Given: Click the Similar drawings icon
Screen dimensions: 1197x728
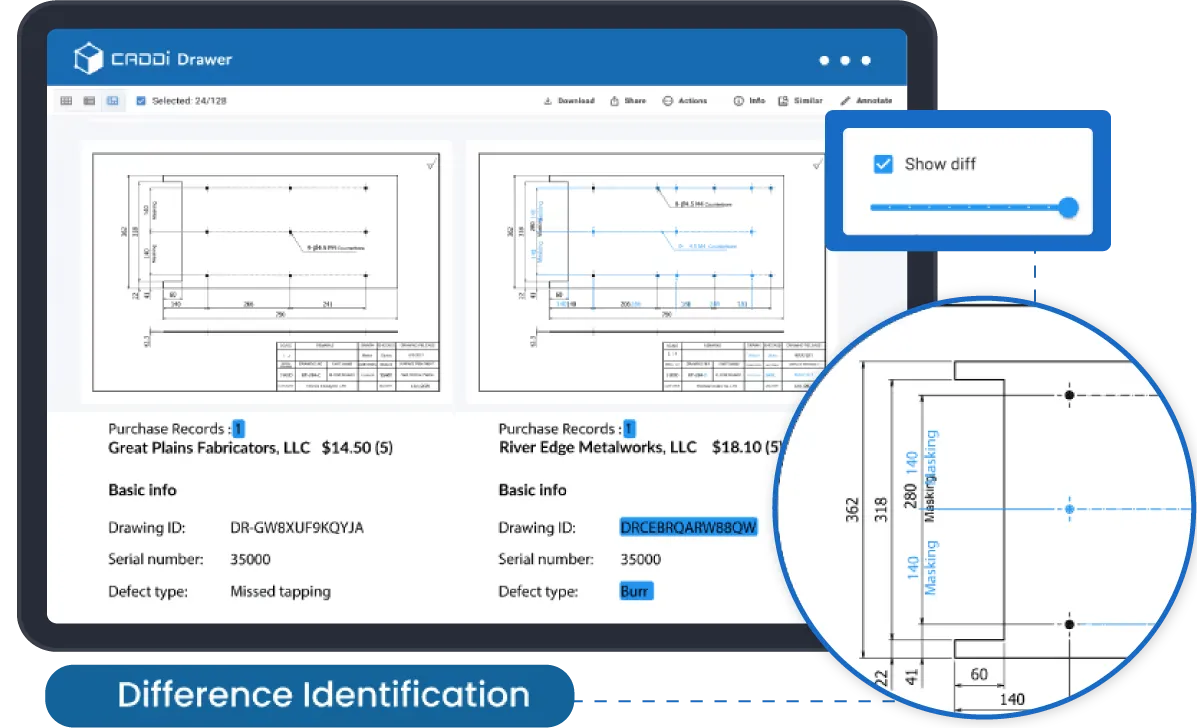Looking at the screenshot, I should pos(782,101).
